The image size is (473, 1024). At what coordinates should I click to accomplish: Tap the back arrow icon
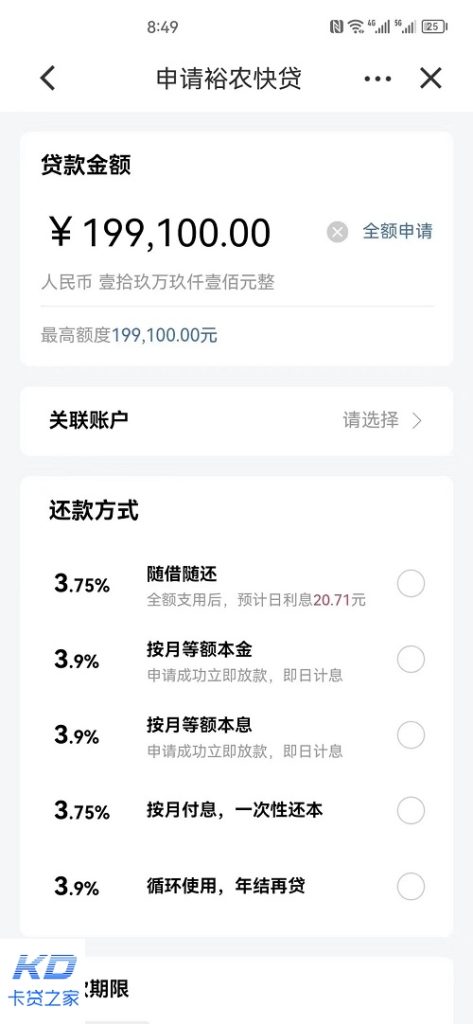tap(48, 78)
